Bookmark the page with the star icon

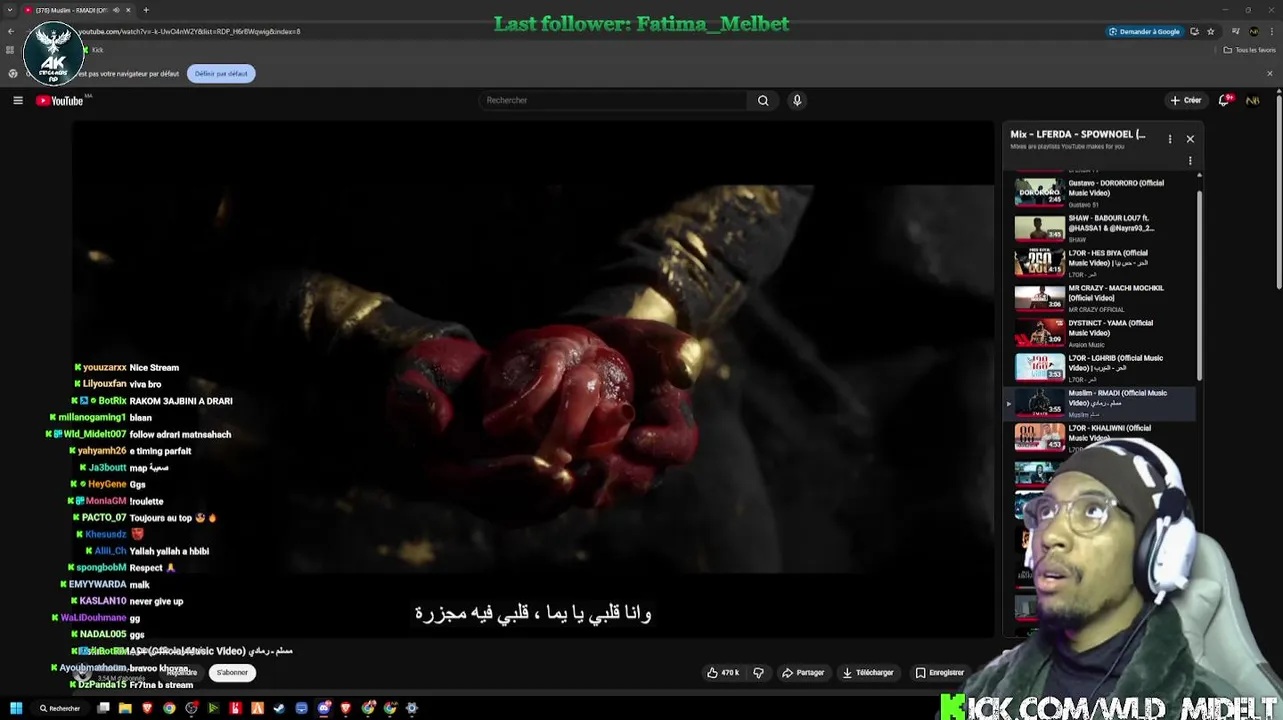tap(1211, 31)
